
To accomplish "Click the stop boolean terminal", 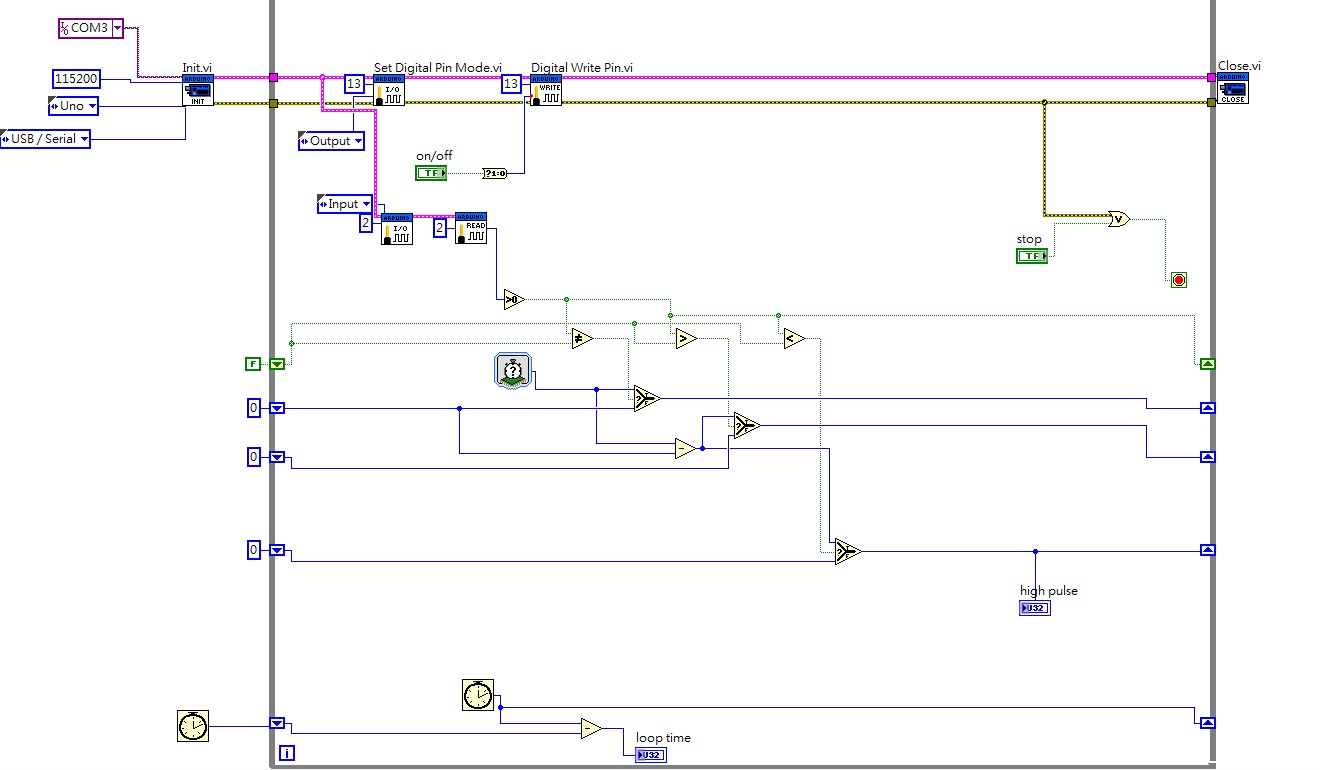I will 1031,256.
